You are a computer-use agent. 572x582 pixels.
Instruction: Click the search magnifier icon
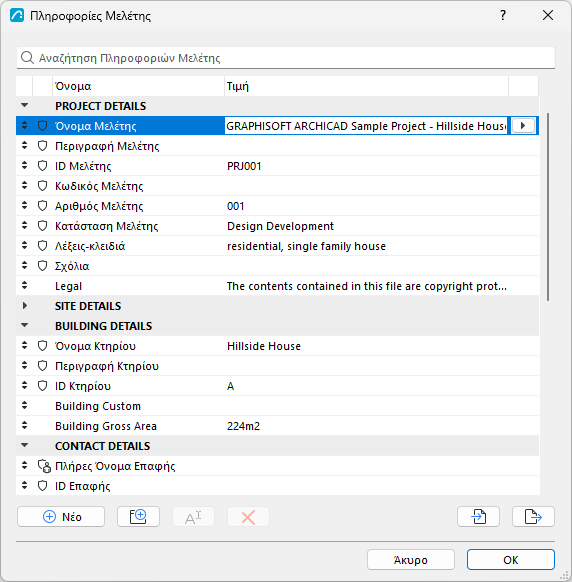click(x=27, y=58)
